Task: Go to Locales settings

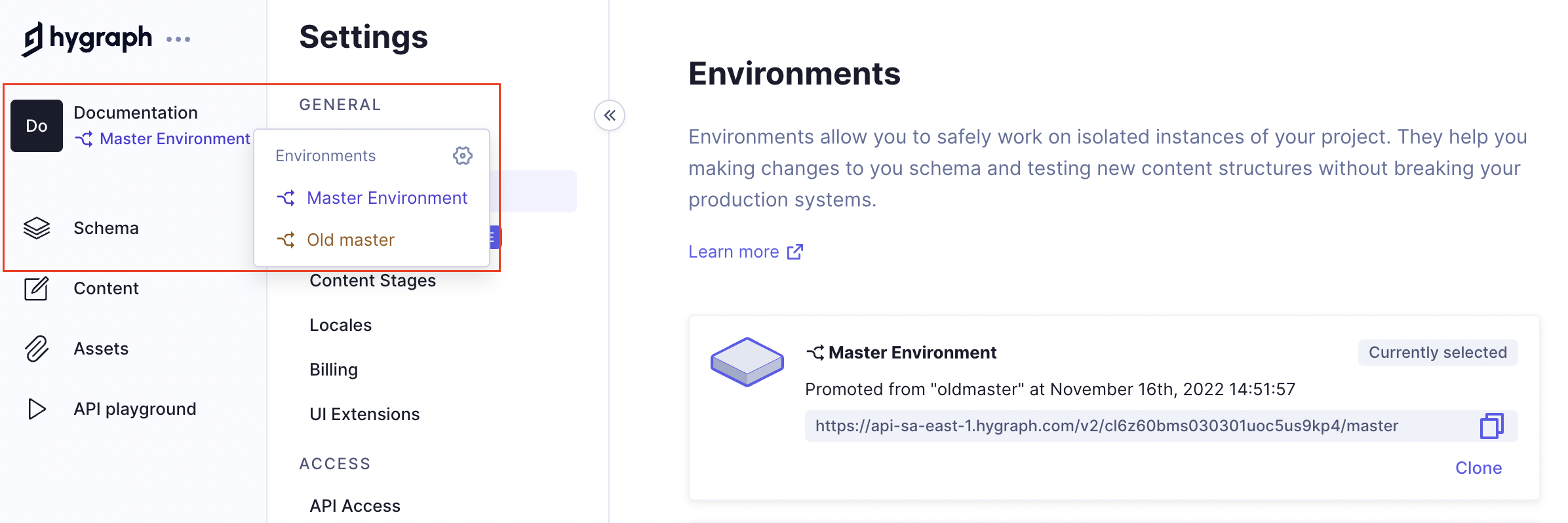Action: point(340,325)
